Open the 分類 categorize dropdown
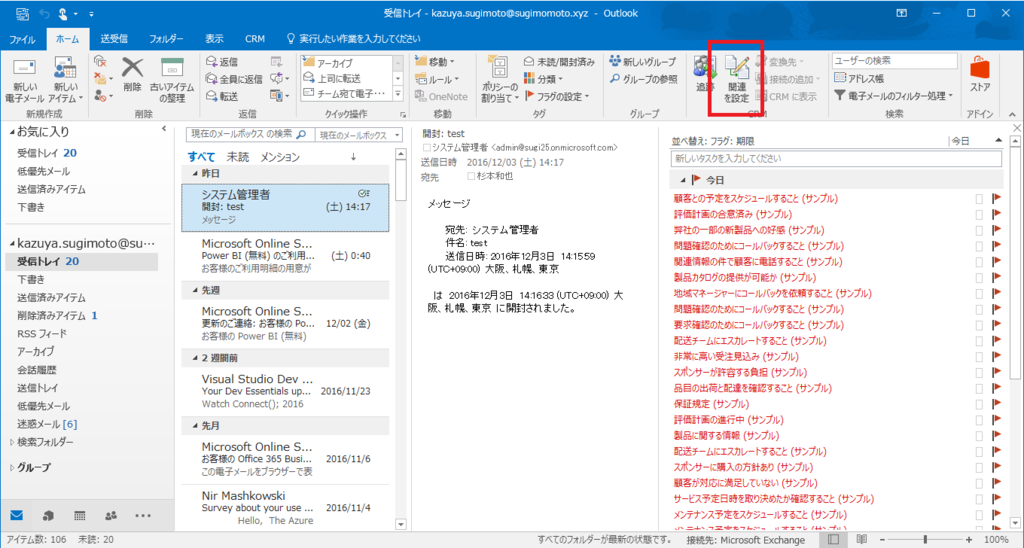The height and width of the screenshot is (548, 1024). 543,79
